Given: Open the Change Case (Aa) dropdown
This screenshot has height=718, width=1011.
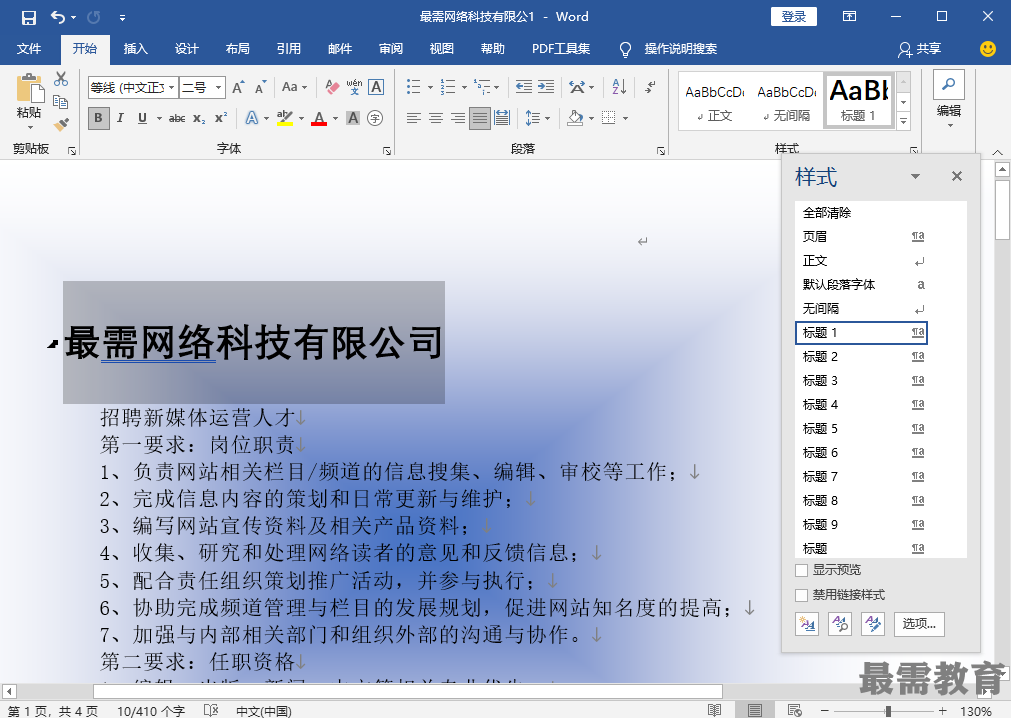Looking at the screenshot, I should click(295, 87).
